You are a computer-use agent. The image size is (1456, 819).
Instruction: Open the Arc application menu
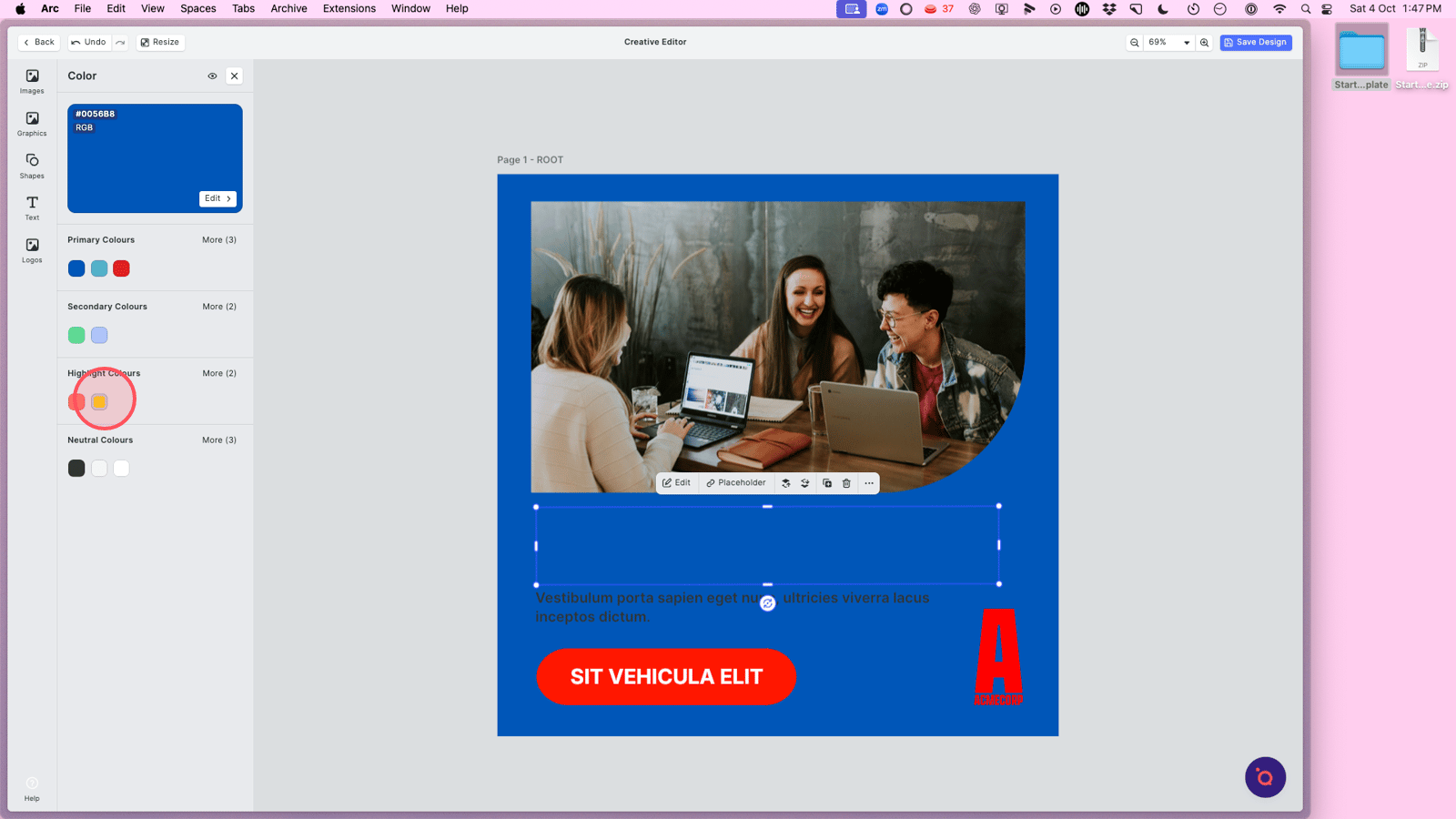pyautogui.click(x=50, y=9)
